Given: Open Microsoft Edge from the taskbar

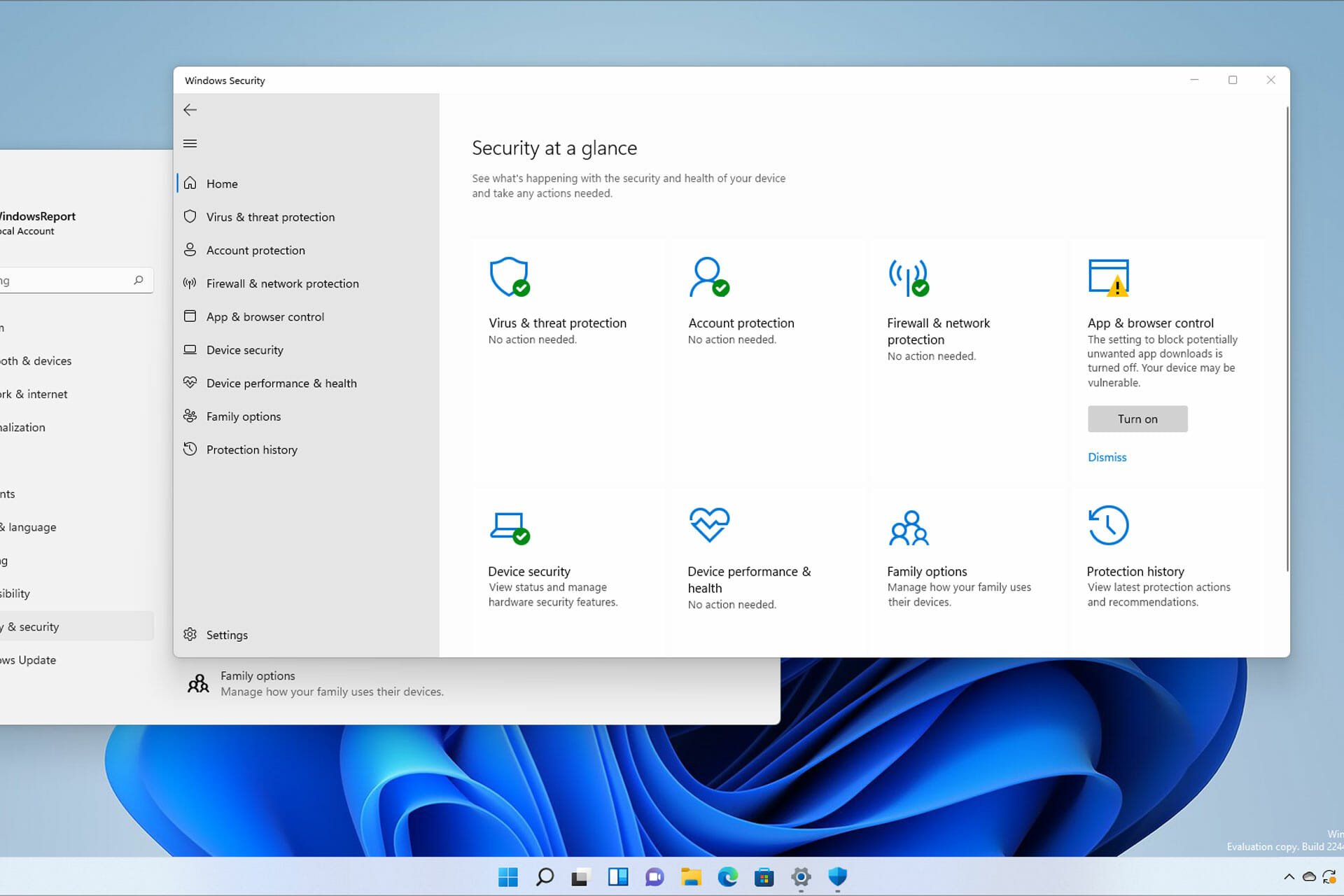Looking at the screenshot, I should point(727,876).
